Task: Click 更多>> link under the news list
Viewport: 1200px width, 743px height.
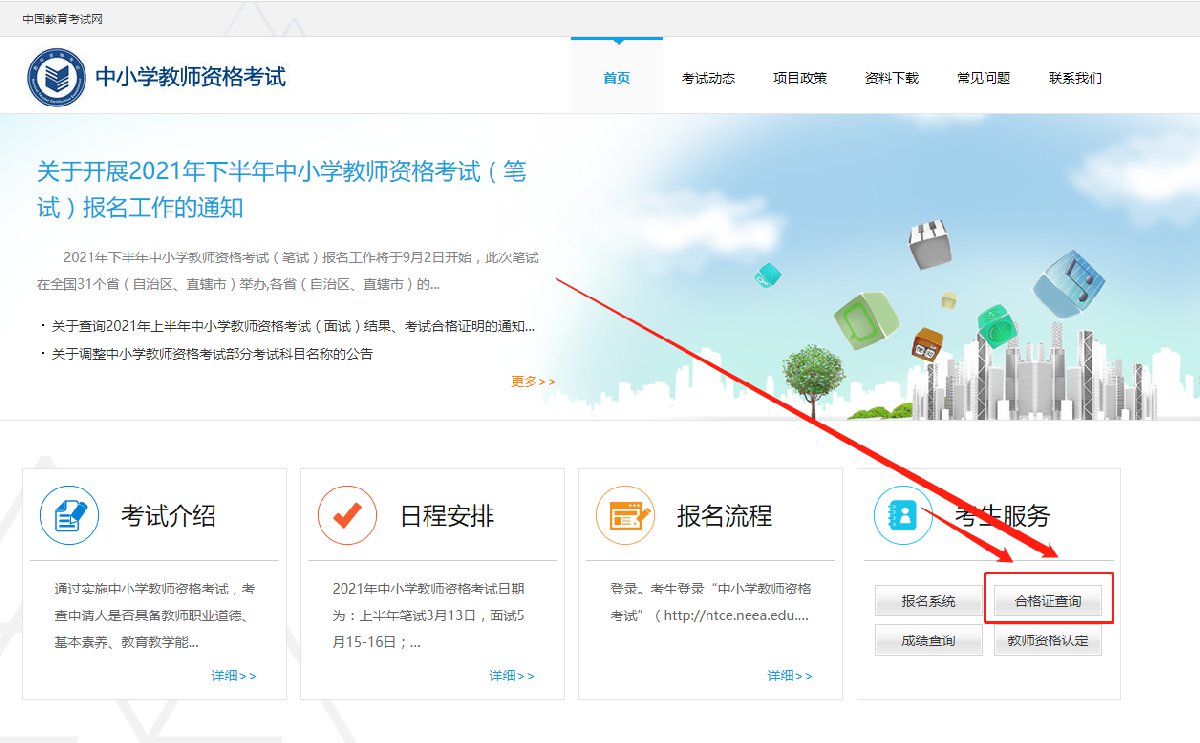Action: 532,381
